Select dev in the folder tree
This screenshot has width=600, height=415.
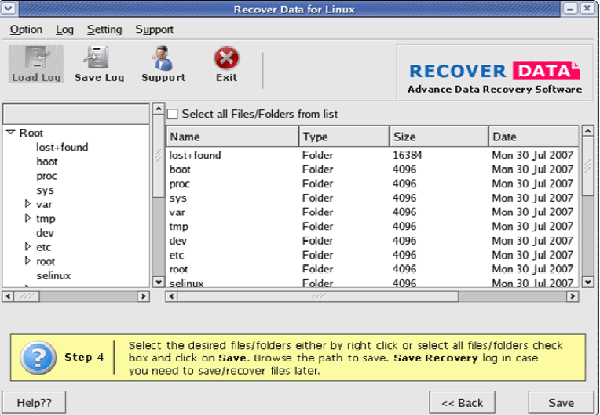(45, 233)
